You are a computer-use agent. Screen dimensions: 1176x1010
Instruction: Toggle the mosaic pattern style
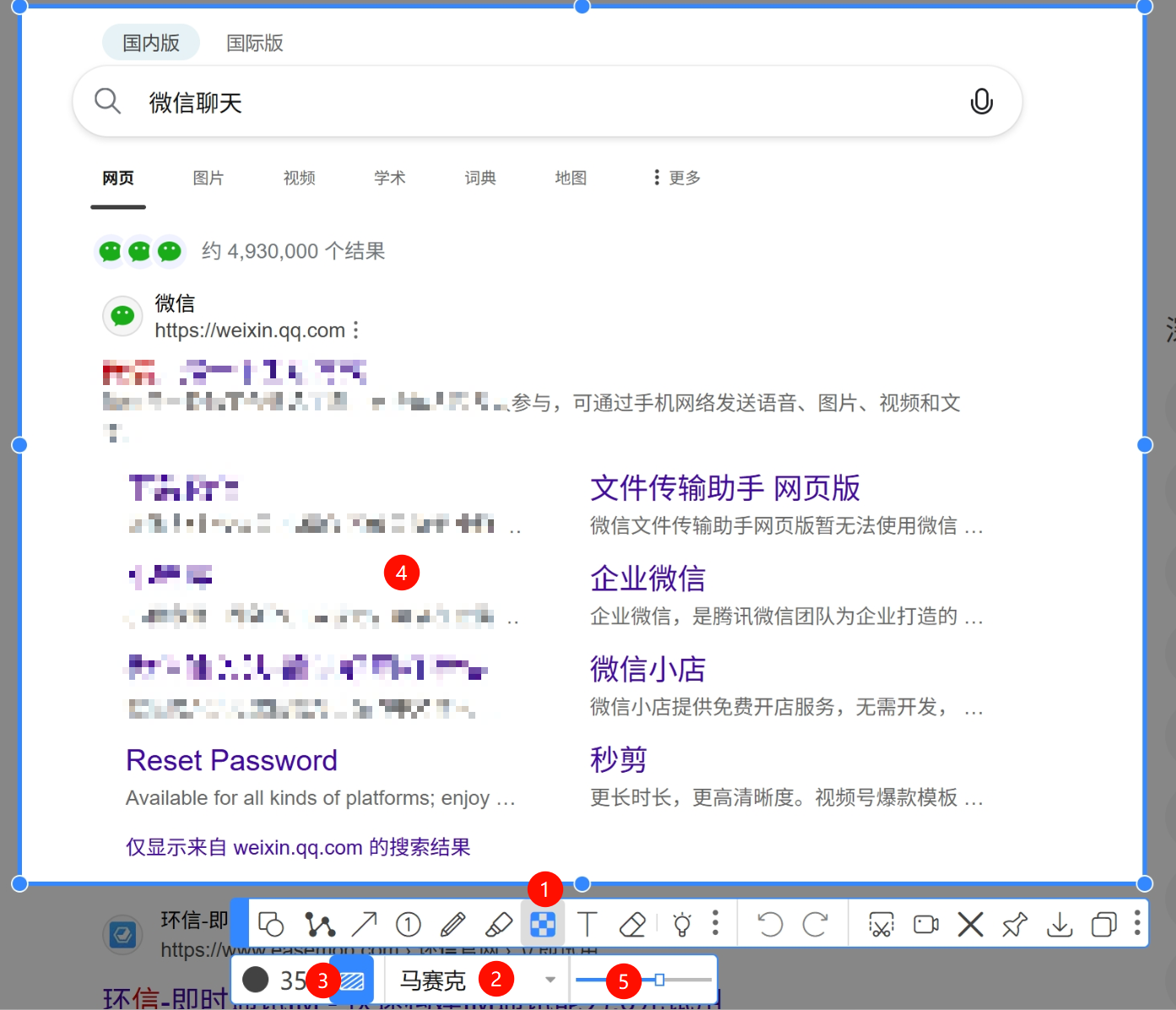click(352, 979)
